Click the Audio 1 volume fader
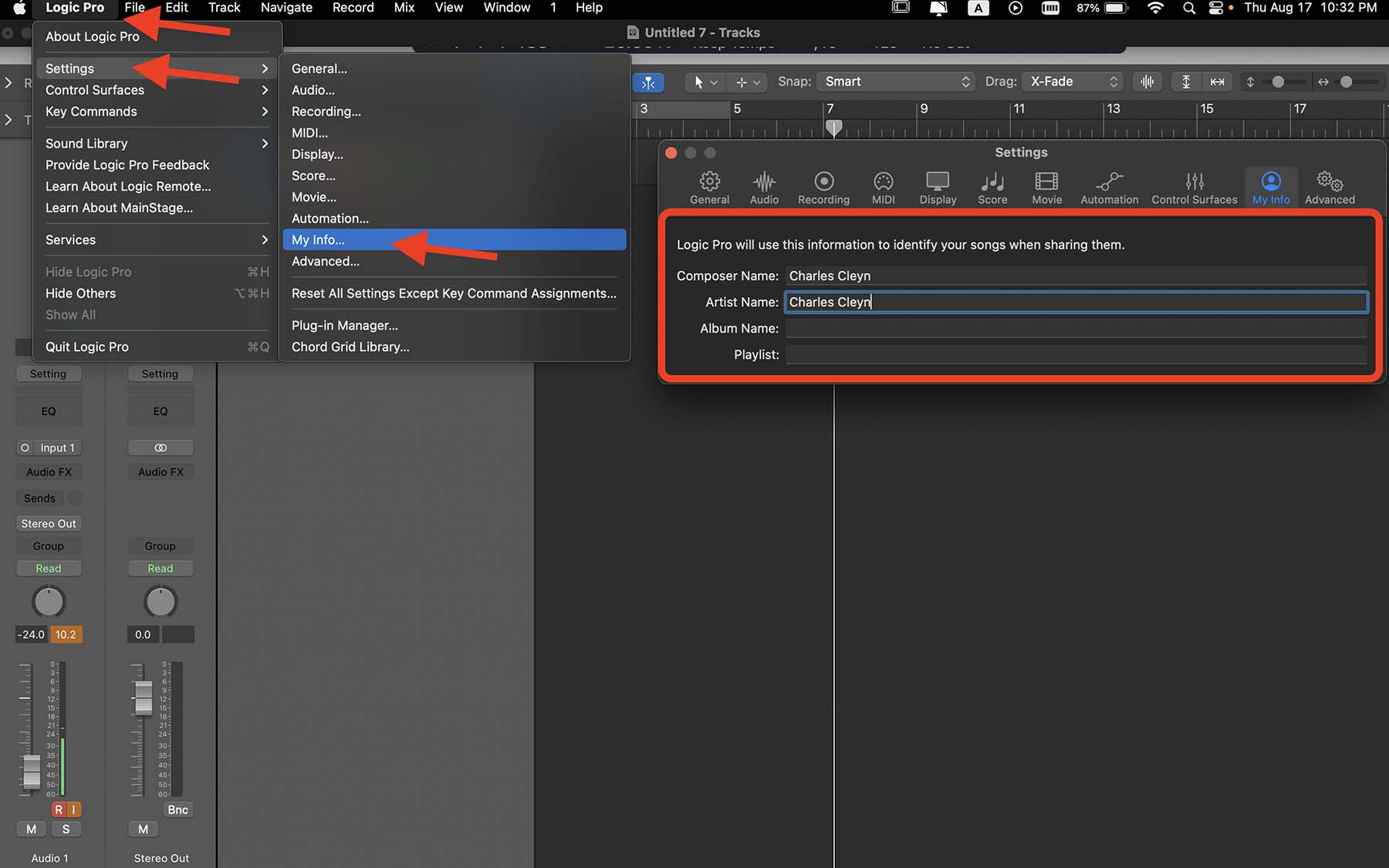 (32, 771)
